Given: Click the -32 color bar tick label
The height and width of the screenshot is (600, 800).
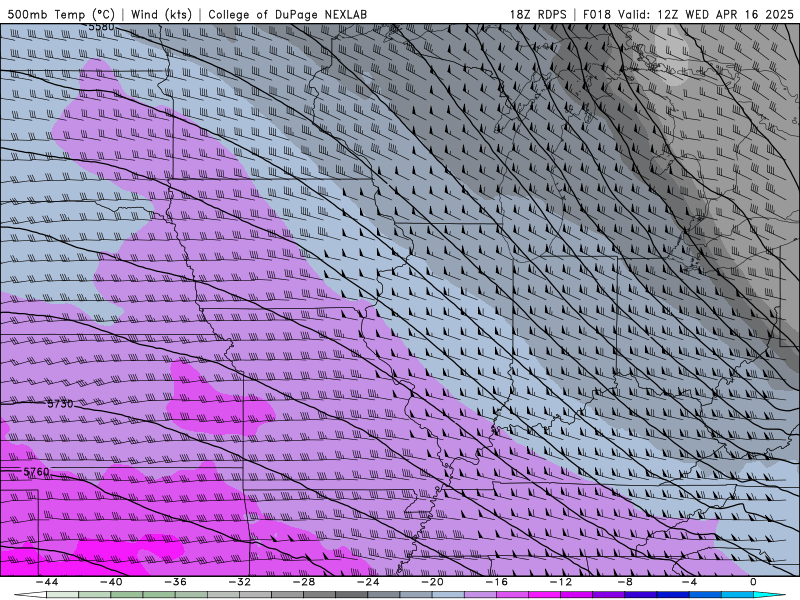Looking at the screenshot, I should 239,582.
